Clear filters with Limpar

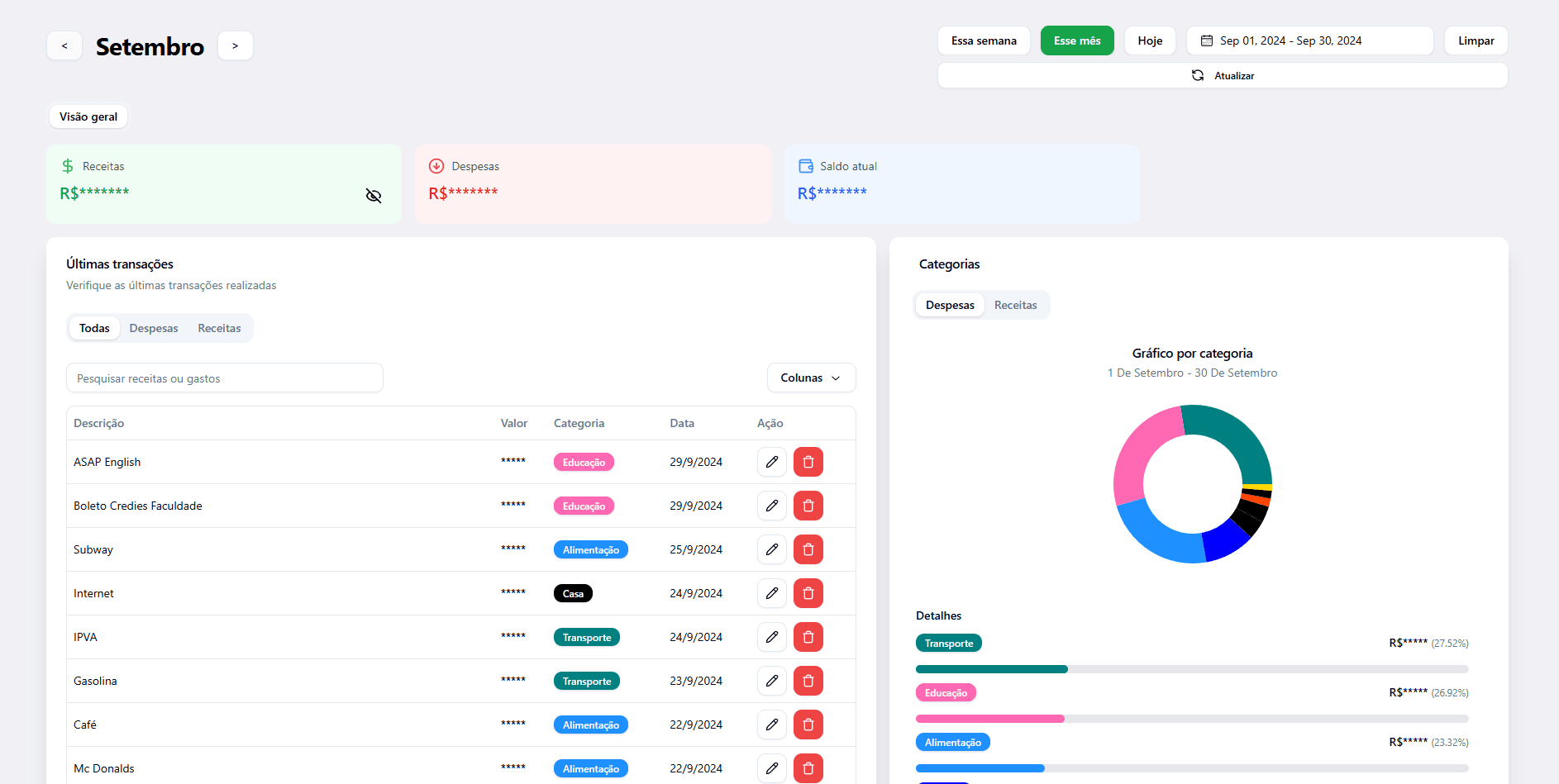1476,40
